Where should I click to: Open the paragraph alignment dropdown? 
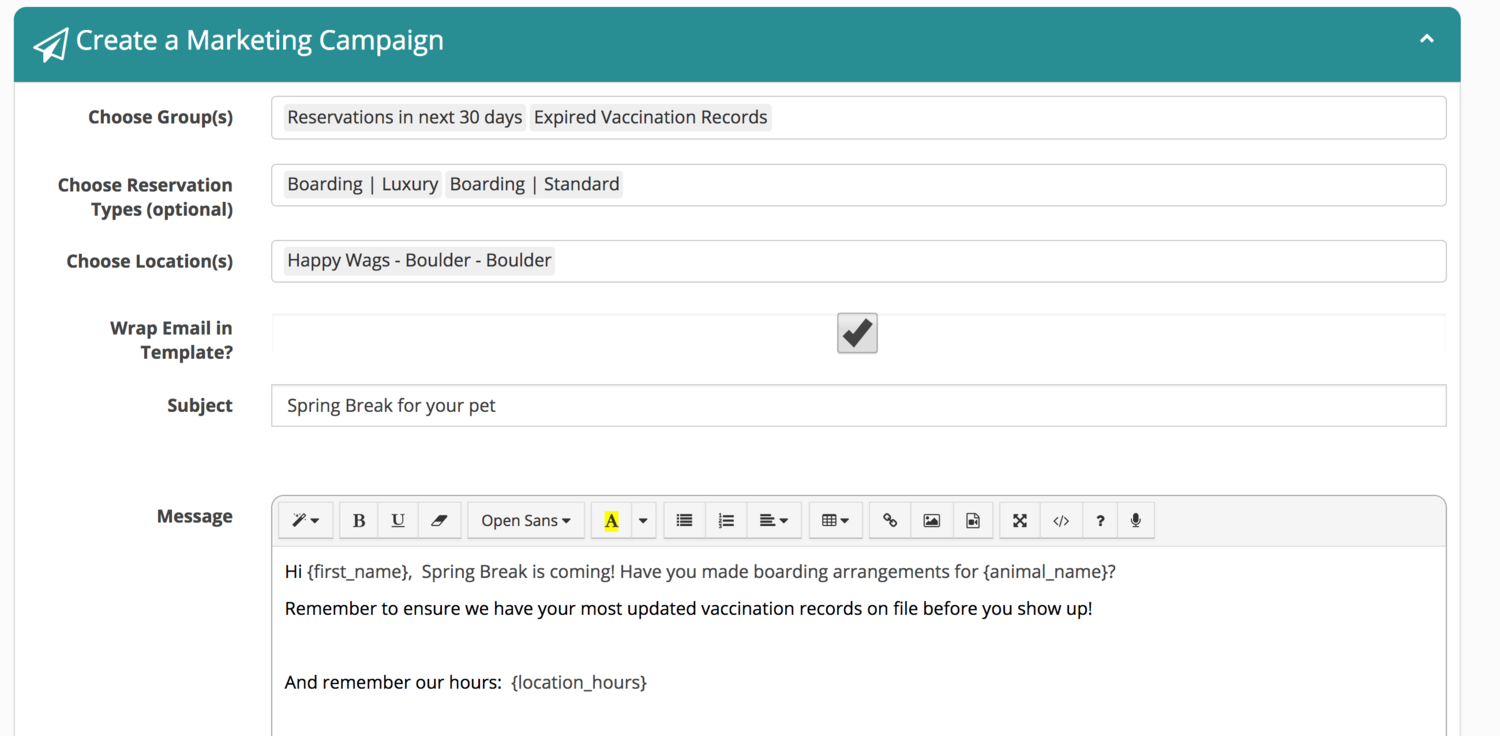coord(774,520)
